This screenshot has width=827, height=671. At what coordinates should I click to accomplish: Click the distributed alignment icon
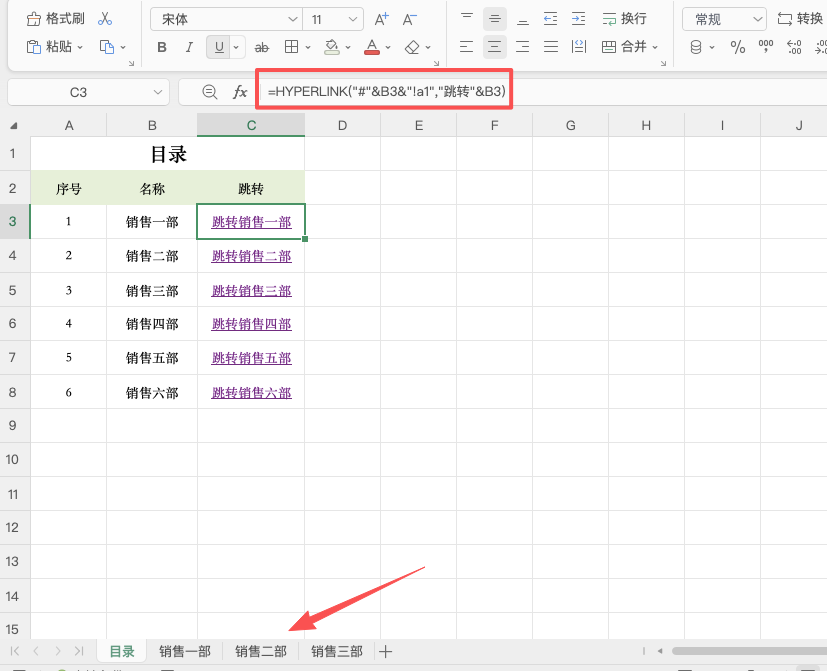[x=579, y=47]
